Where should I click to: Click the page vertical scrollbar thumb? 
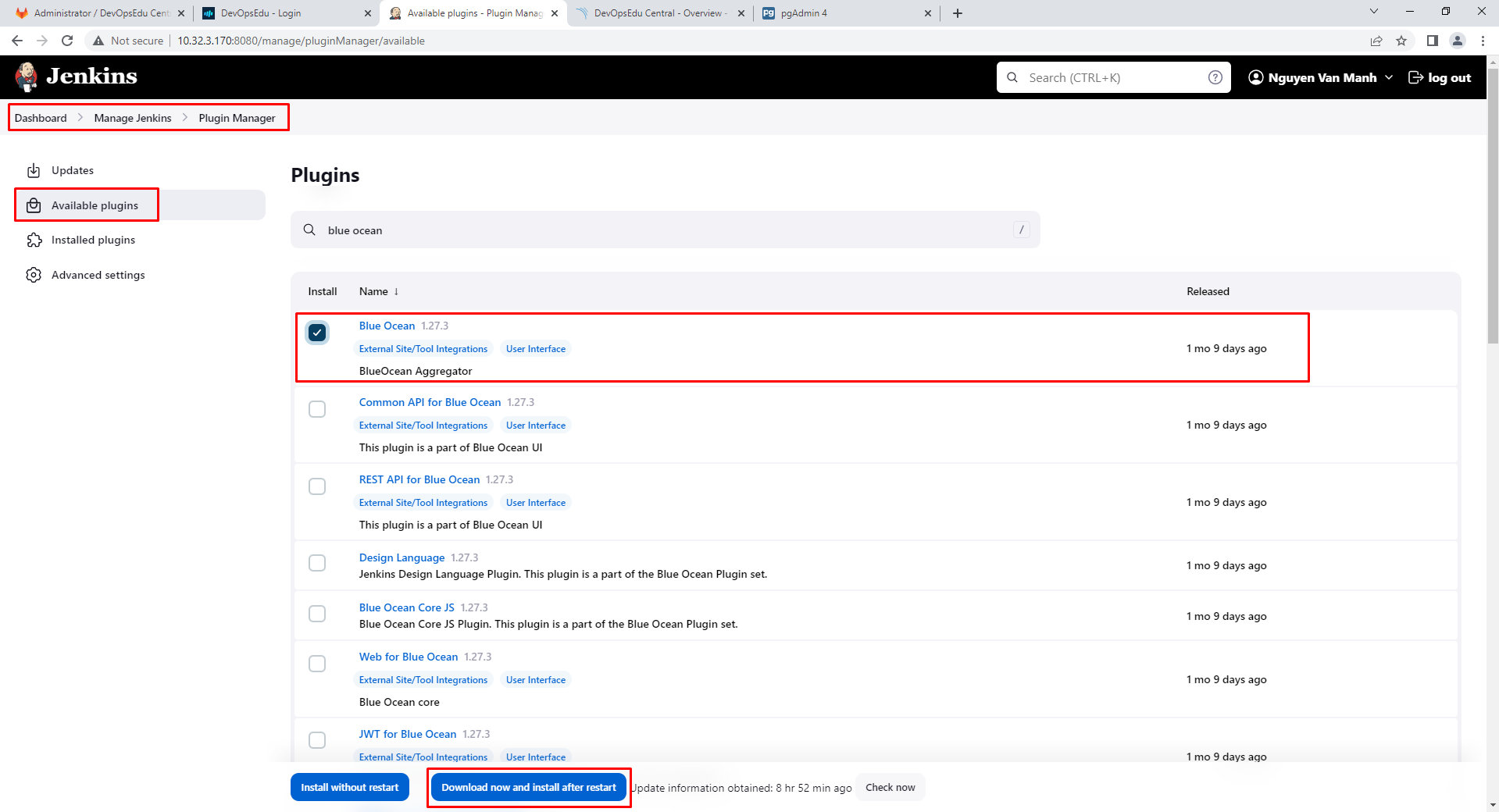pos(1492,205)
